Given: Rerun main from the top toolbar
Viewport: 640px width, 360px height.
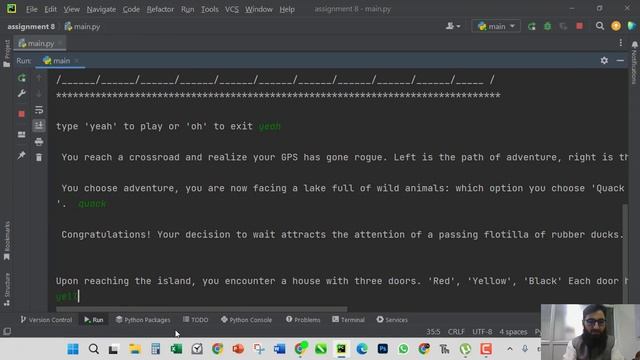Looking at the screenshot, I should click(x=531, y=27).
